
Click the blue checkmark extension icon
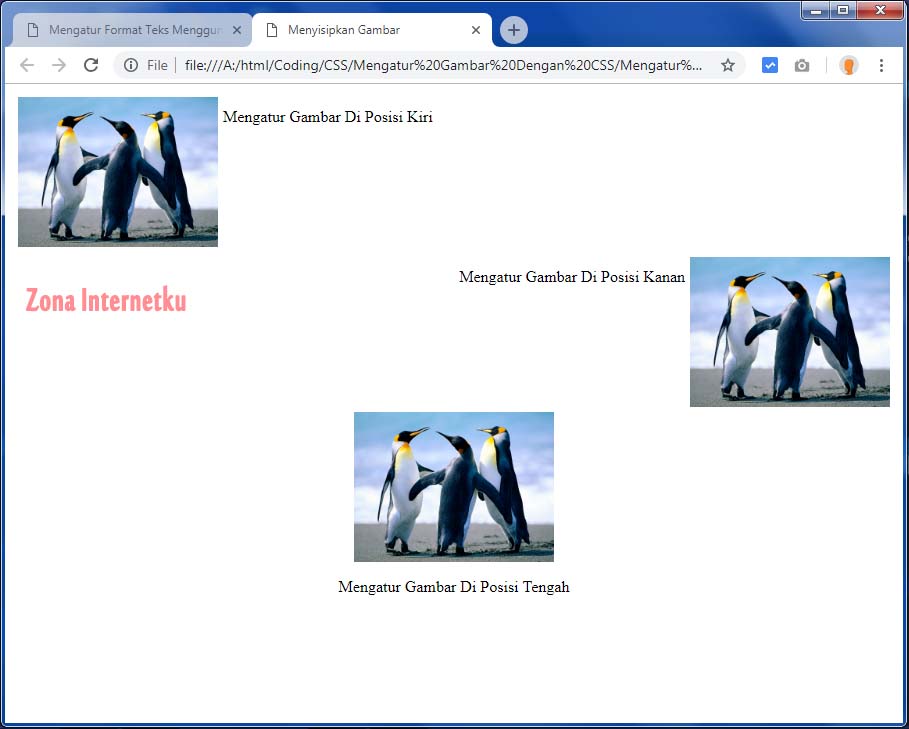[x=770, y=65]
